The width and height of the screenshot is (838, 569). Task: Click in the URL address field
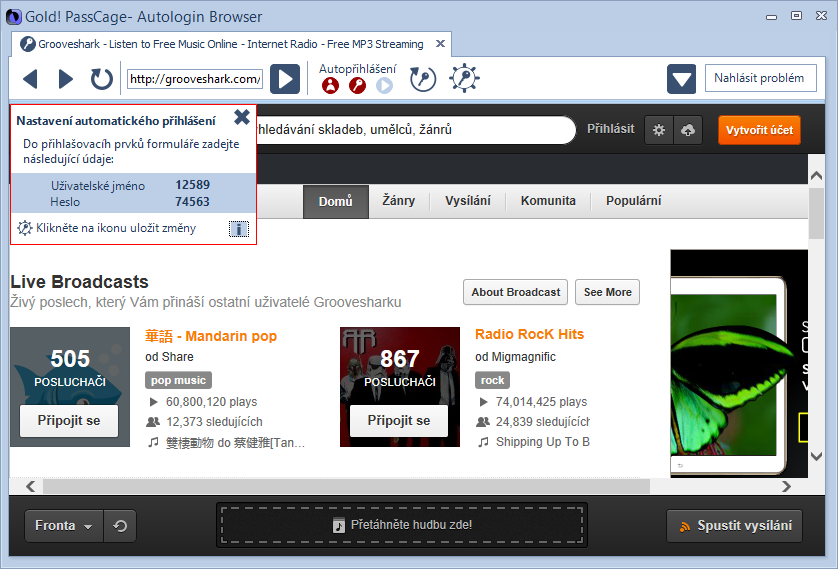tap(195, 79)
